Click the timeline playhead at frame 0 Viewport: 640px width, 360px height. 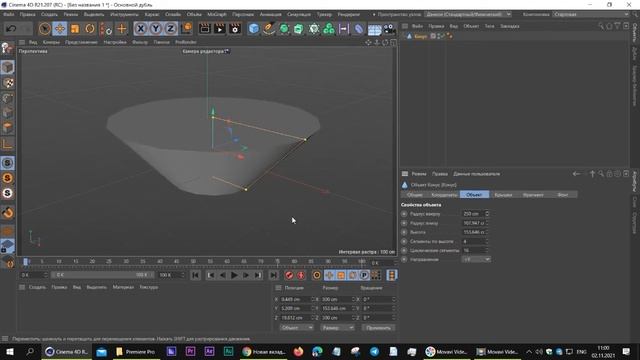click(x=25, y=262)
